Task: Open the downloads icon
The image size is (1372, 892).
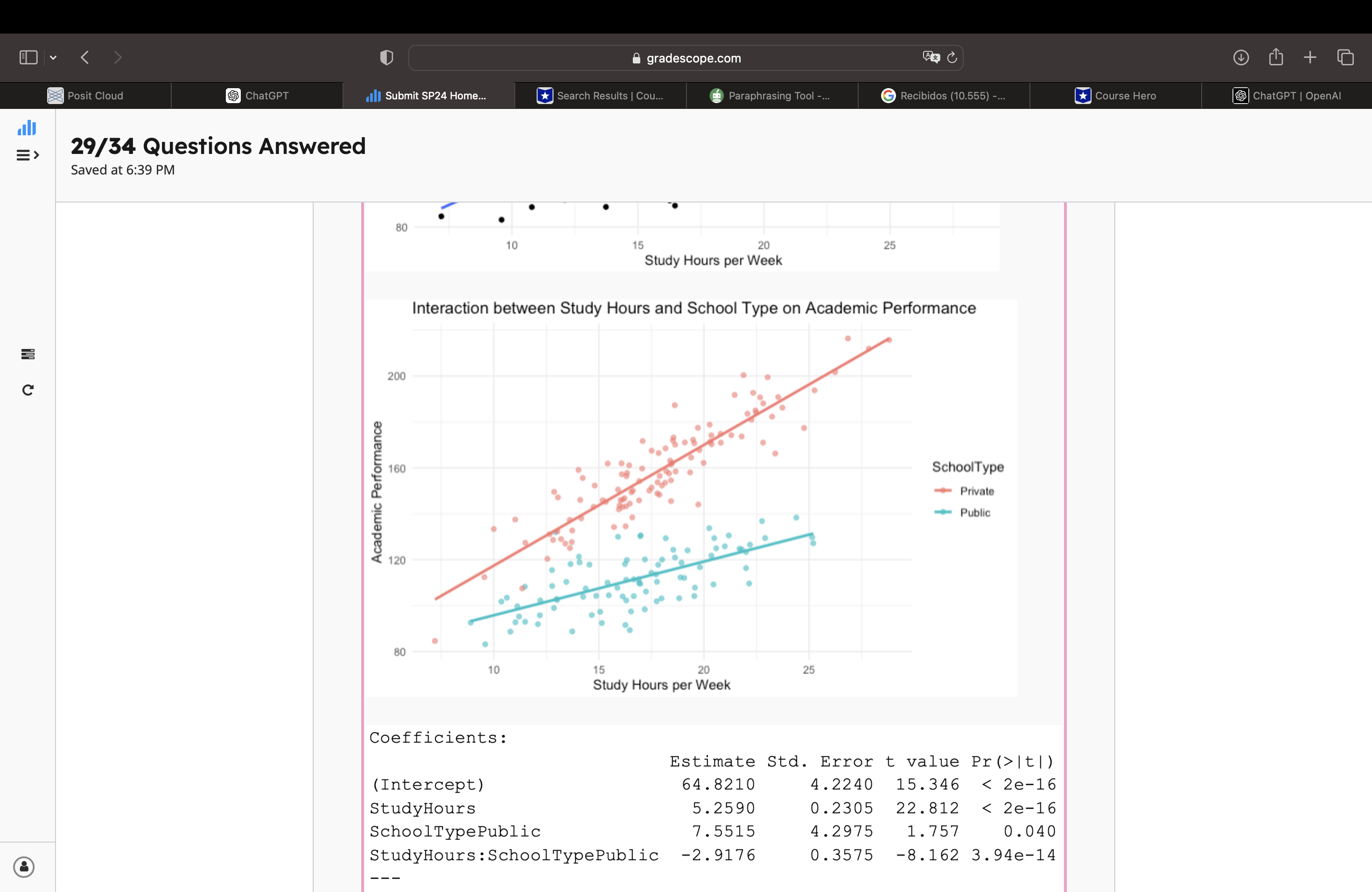Action: pyautogui.click(x=1240, y=58)
